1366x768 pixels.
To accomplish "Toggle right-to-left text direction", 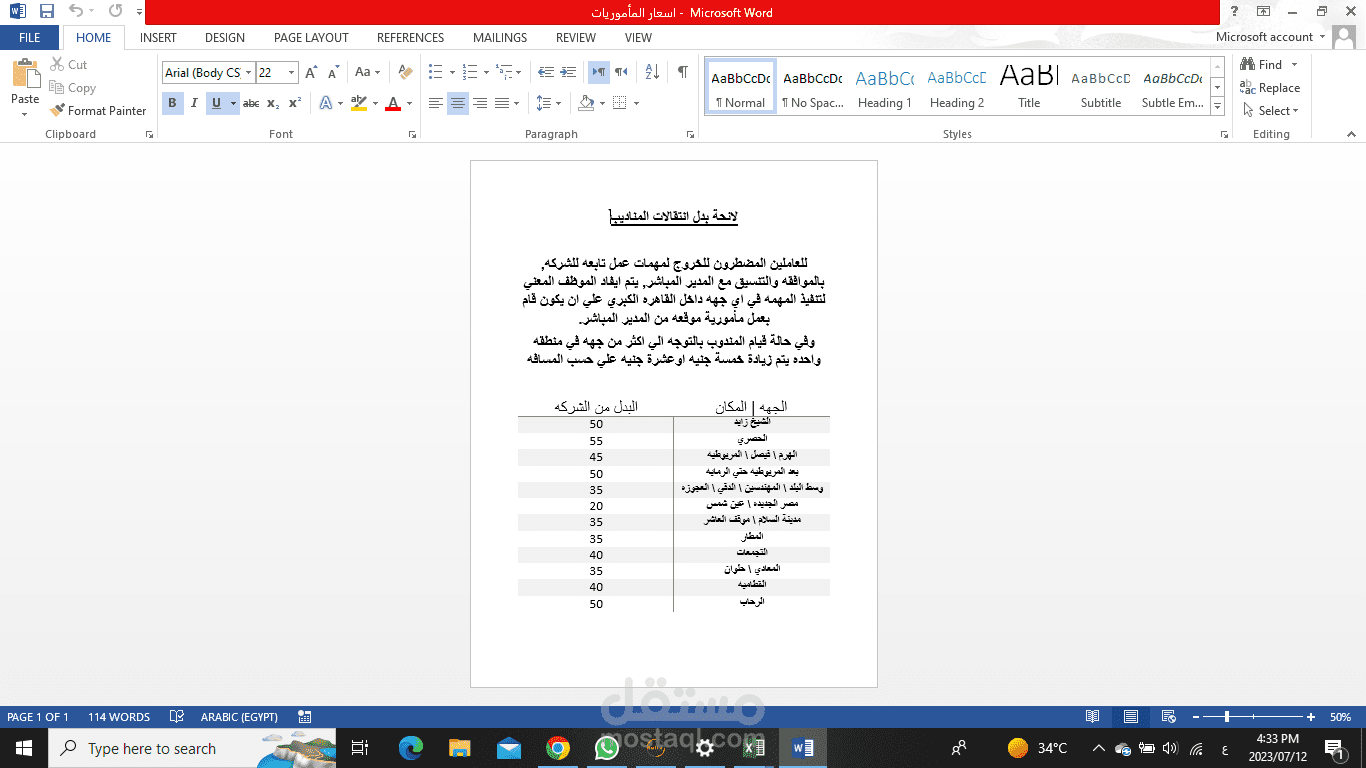I will (x=621, y=72).
